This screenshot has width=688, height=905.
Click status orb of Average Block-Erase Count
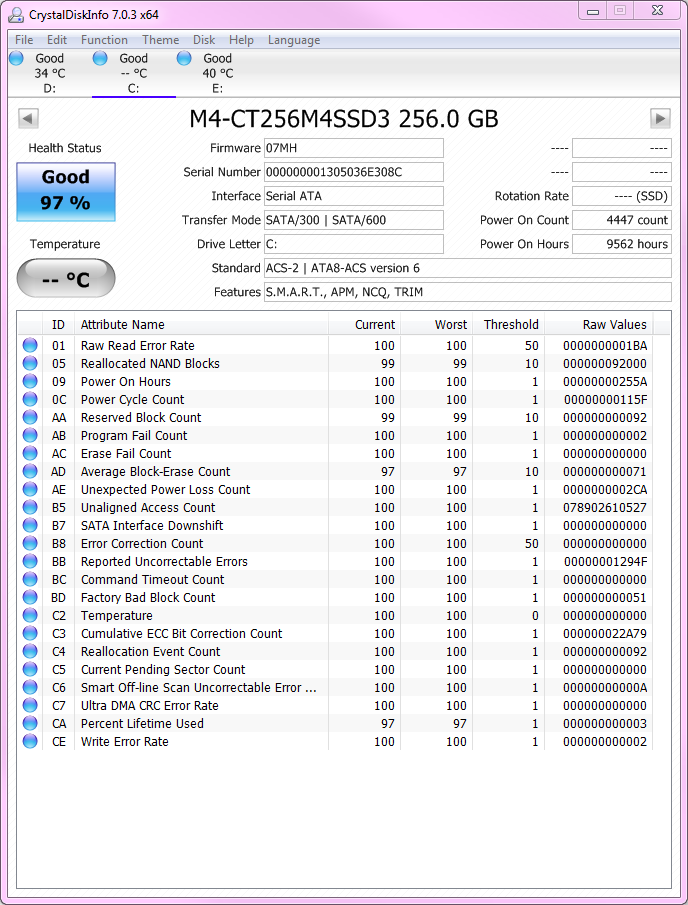[30, 471]
